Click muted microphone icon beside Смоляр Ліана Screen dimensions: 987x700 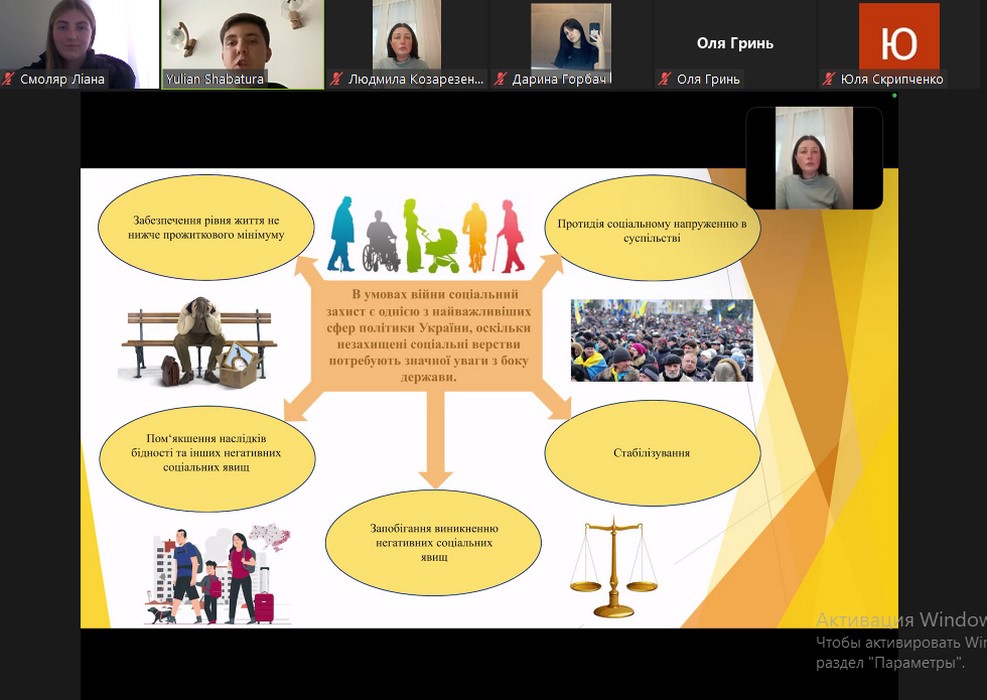pyautogui.click(x=9, y=79)
